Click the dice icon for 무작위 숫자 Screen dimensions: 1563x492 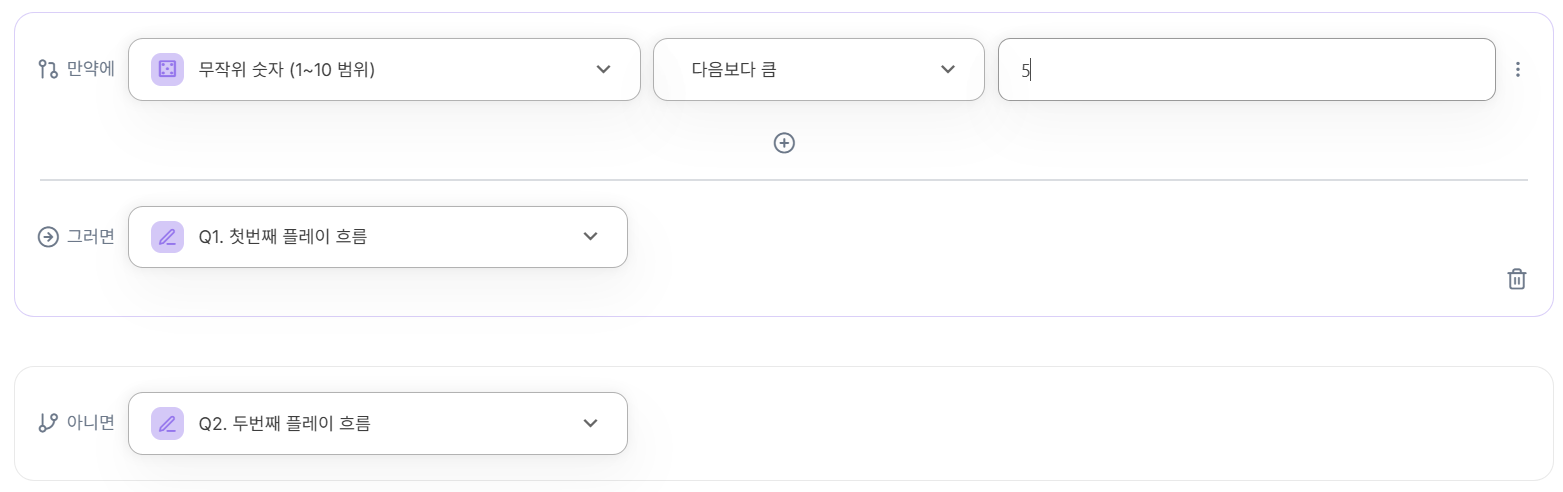167,69
